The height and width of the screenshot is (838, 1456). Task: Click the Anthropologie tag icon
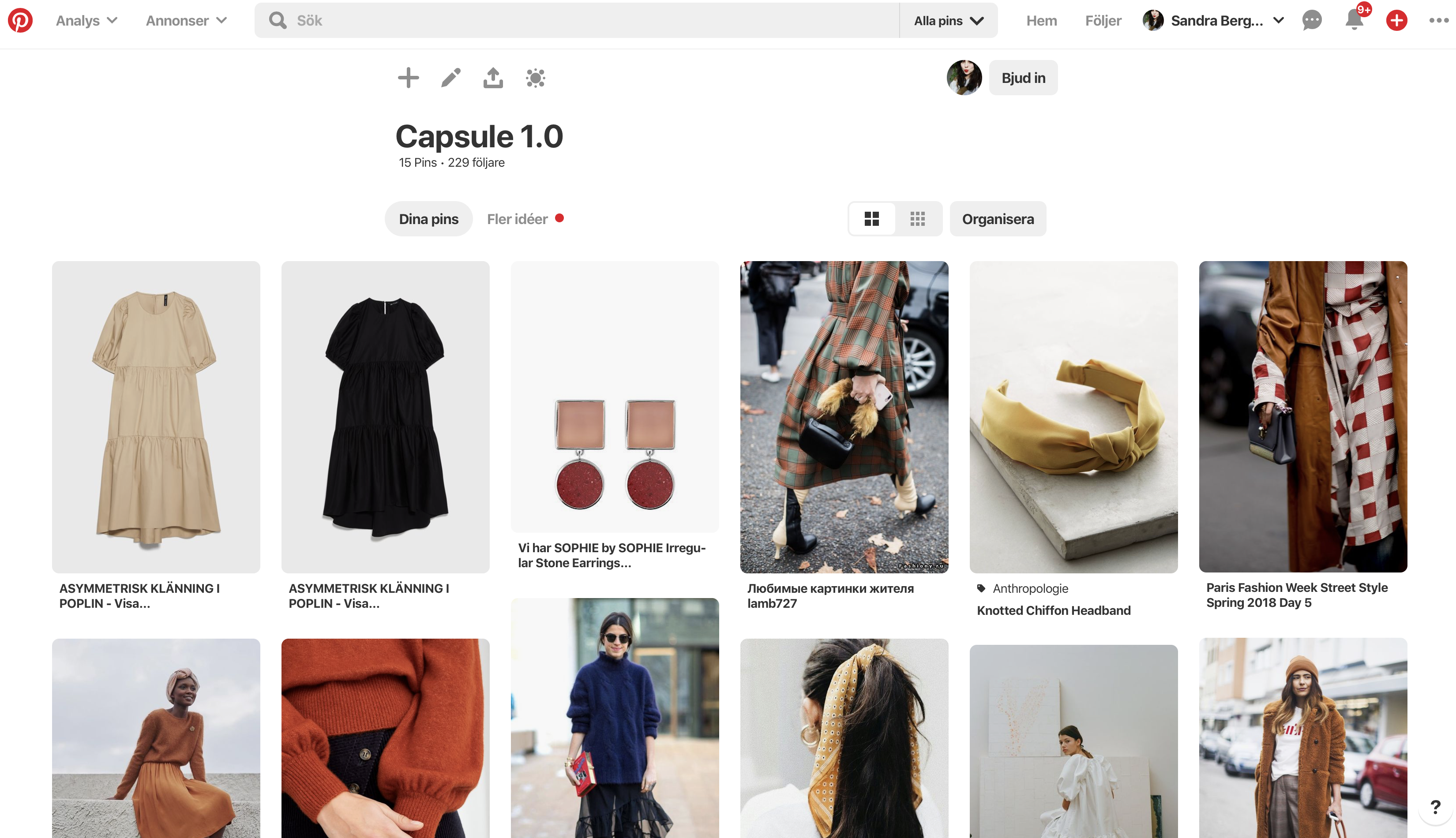click(982, 588)
